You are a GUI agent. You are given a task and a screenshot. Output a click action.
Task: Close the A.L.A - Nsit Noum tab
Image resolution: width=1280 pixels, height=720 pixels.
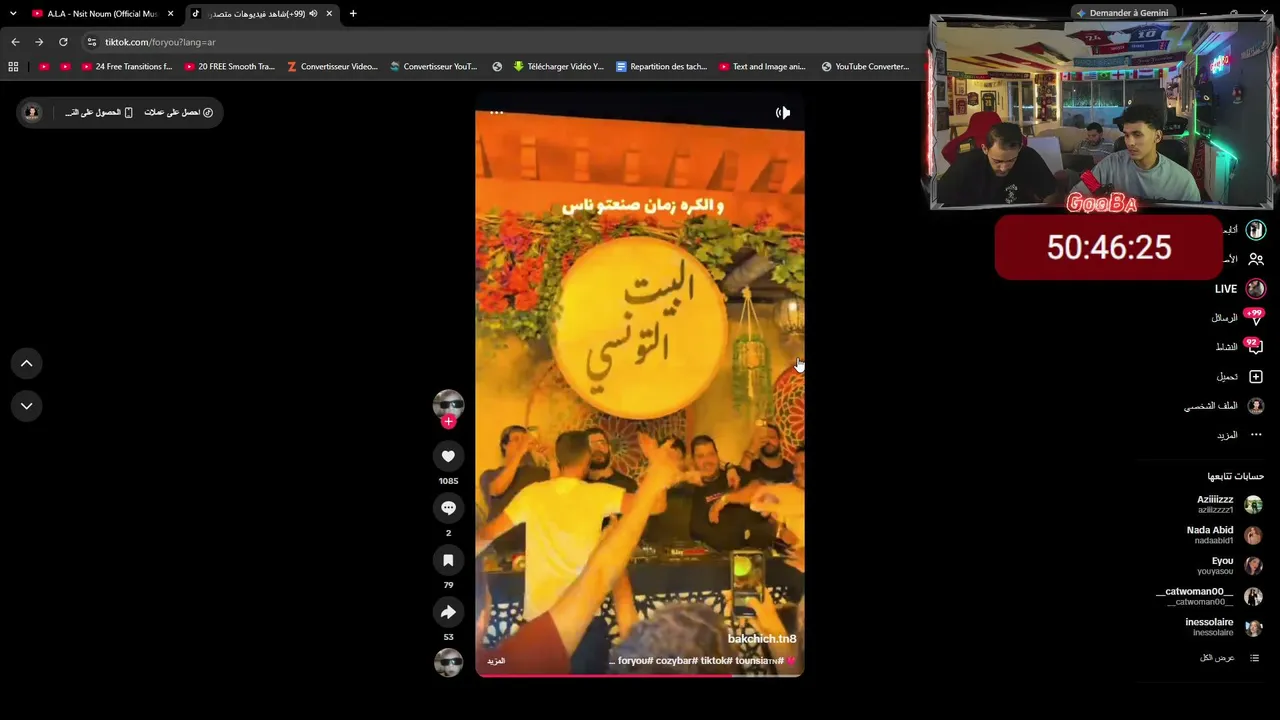171,14
